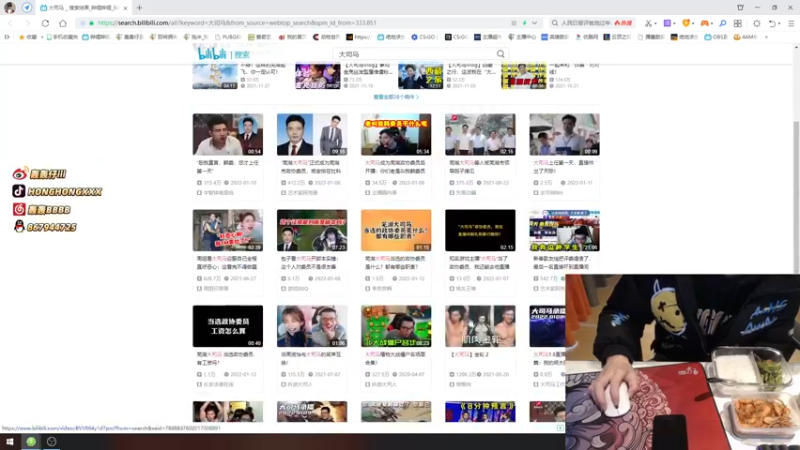
Task: Close the 大司马 search results tab
Action: pos(125,8)
